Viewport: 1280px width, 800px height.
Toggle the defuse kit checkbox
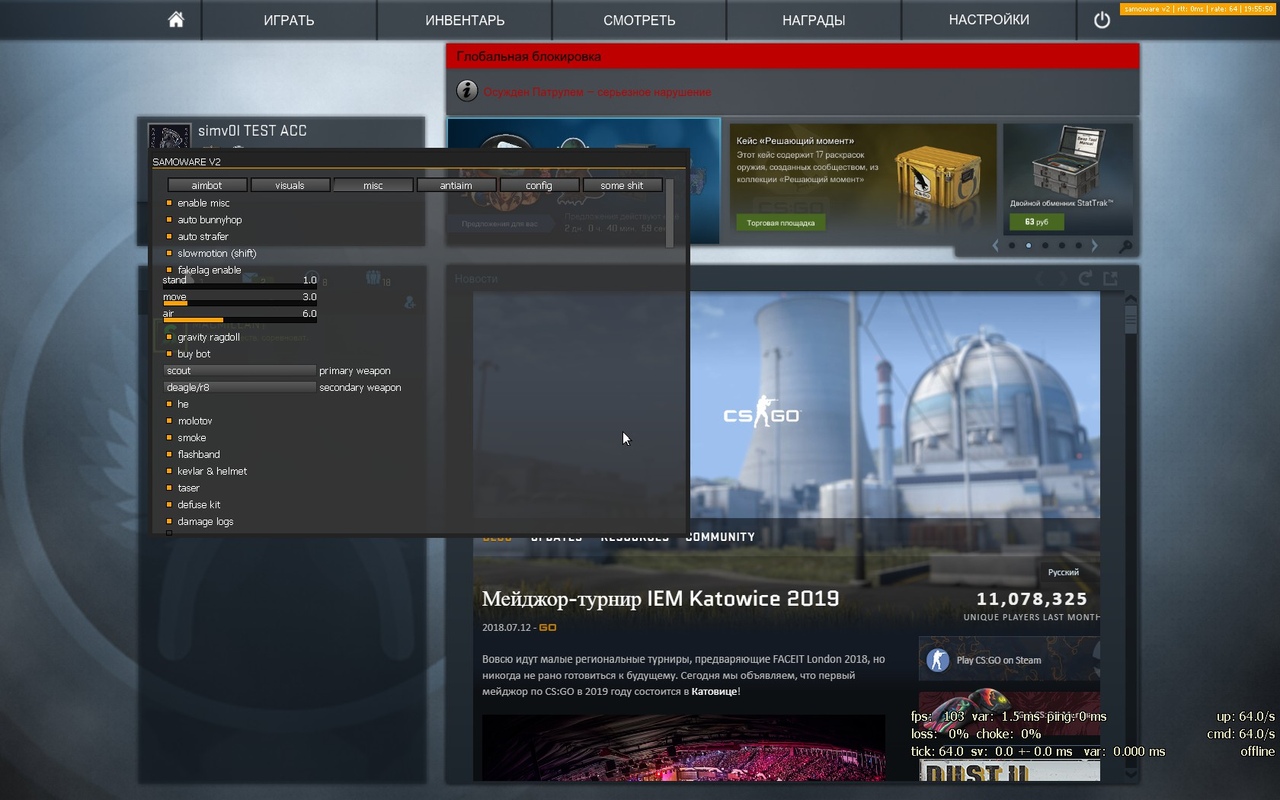click(170, 505)
